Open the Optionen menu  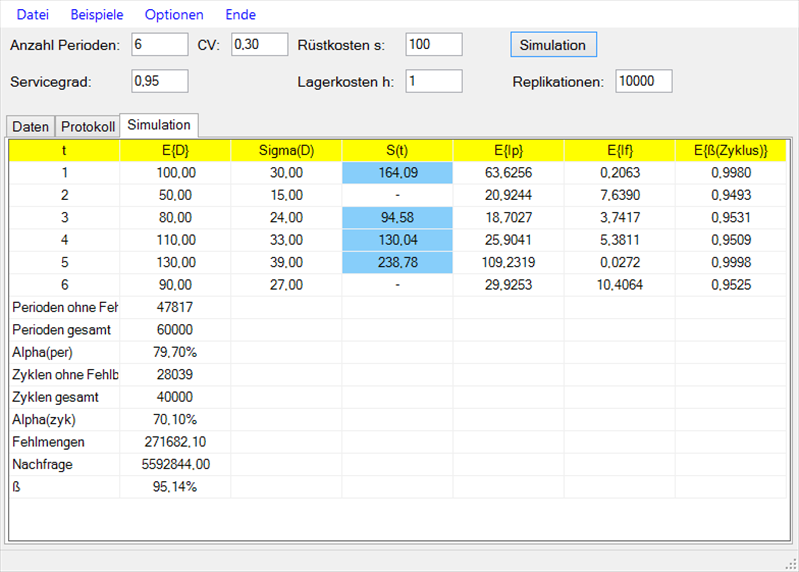point(174,15)
